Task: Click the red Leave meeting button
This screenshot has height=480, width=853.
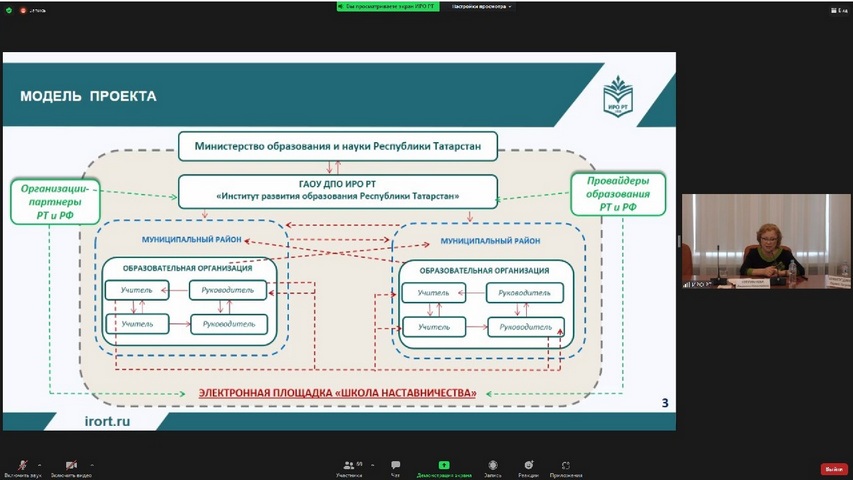Action: [x=834, y=469]
